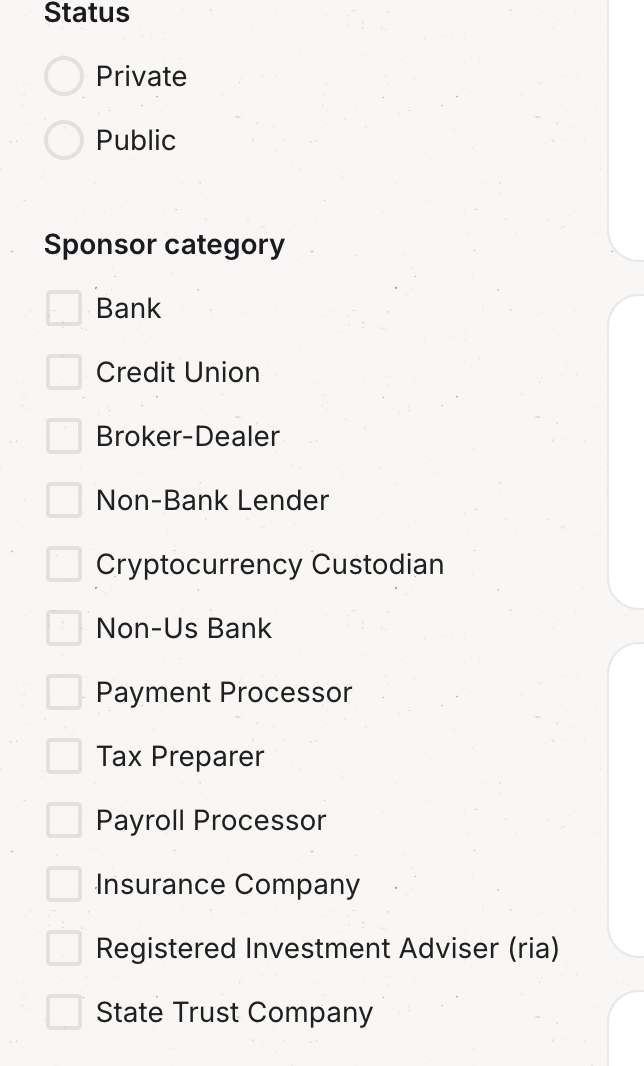
Task: Enable Registered Investment Adviser (ria) filter
Action: tap(63, 948)
